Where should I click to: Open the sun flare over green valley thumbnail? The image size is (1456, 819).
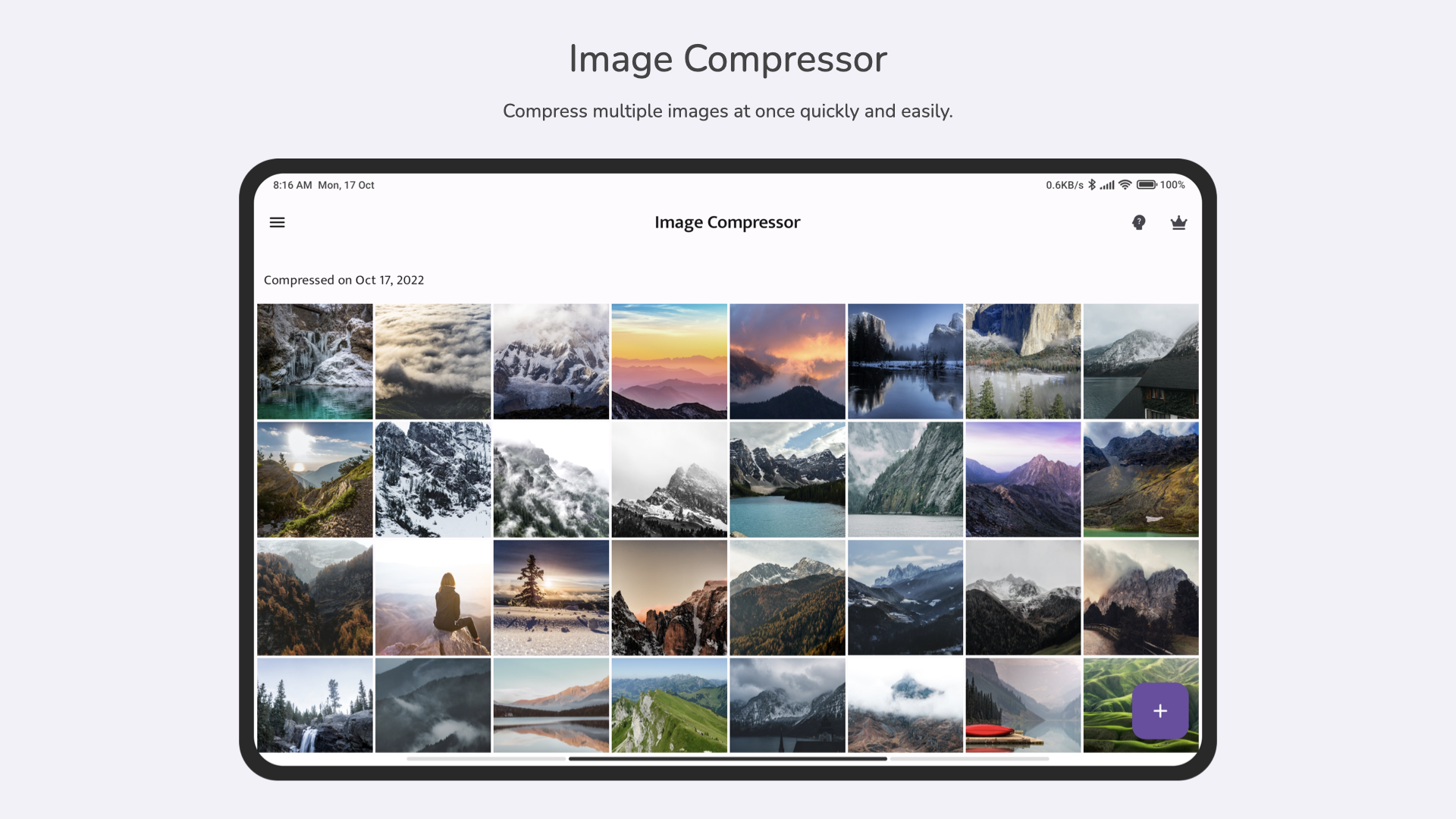[x=315, y=479]
